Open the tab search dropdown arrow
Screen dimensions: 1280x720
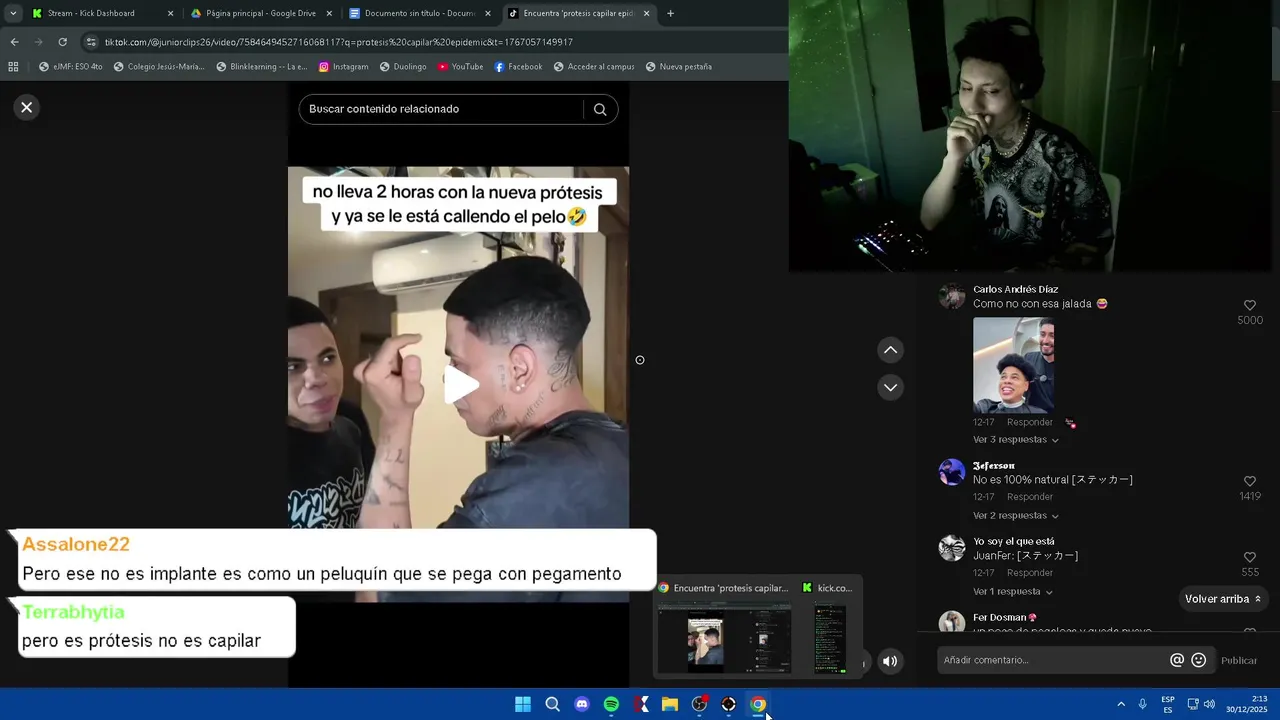13,14
